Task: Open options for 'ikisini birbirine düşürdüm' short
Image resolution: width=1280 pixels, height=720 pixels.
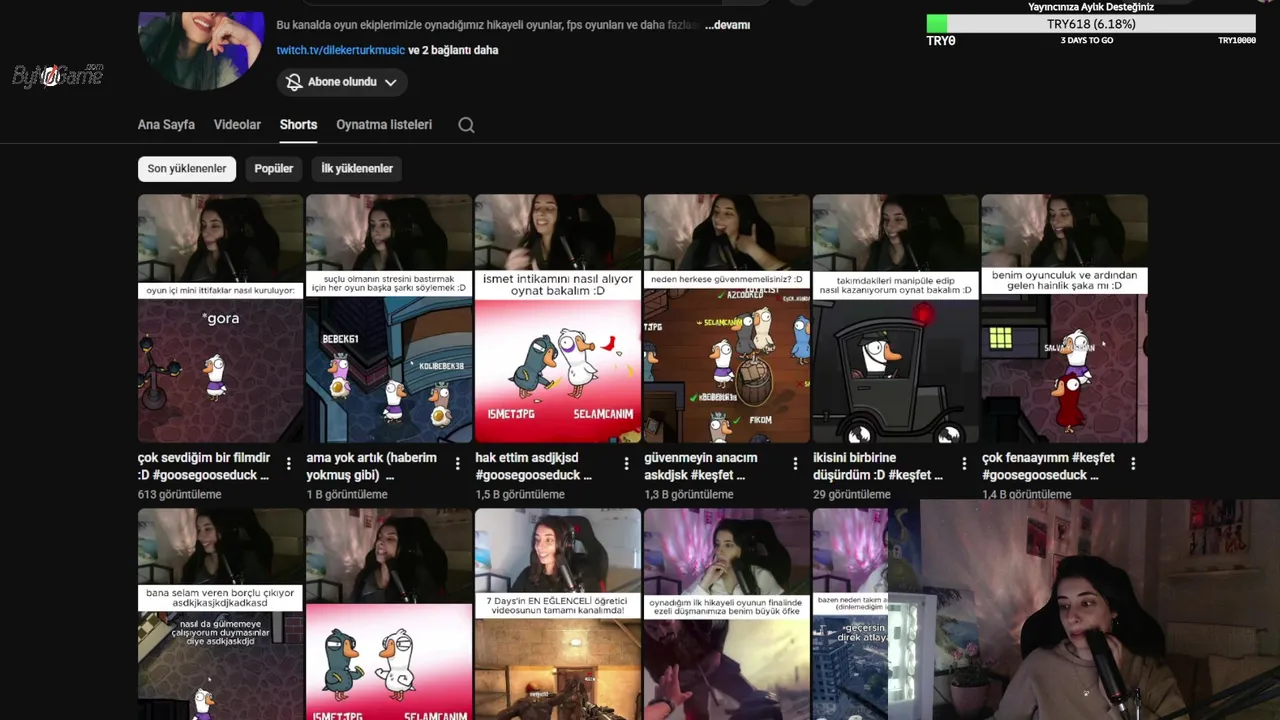Action: tap(964, 464)
